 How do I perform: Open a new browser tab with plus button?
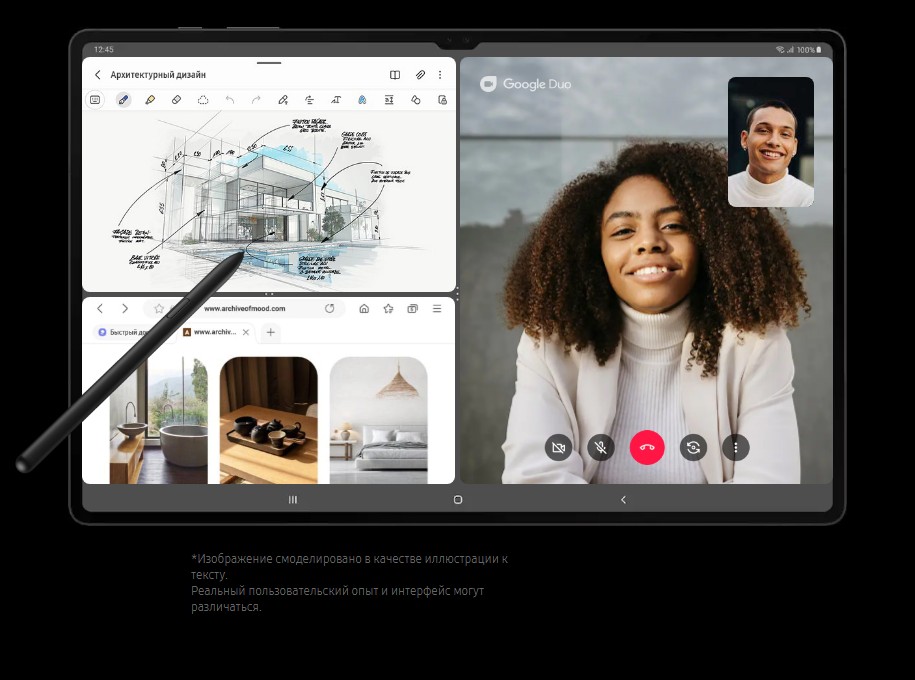click(270, 331)
